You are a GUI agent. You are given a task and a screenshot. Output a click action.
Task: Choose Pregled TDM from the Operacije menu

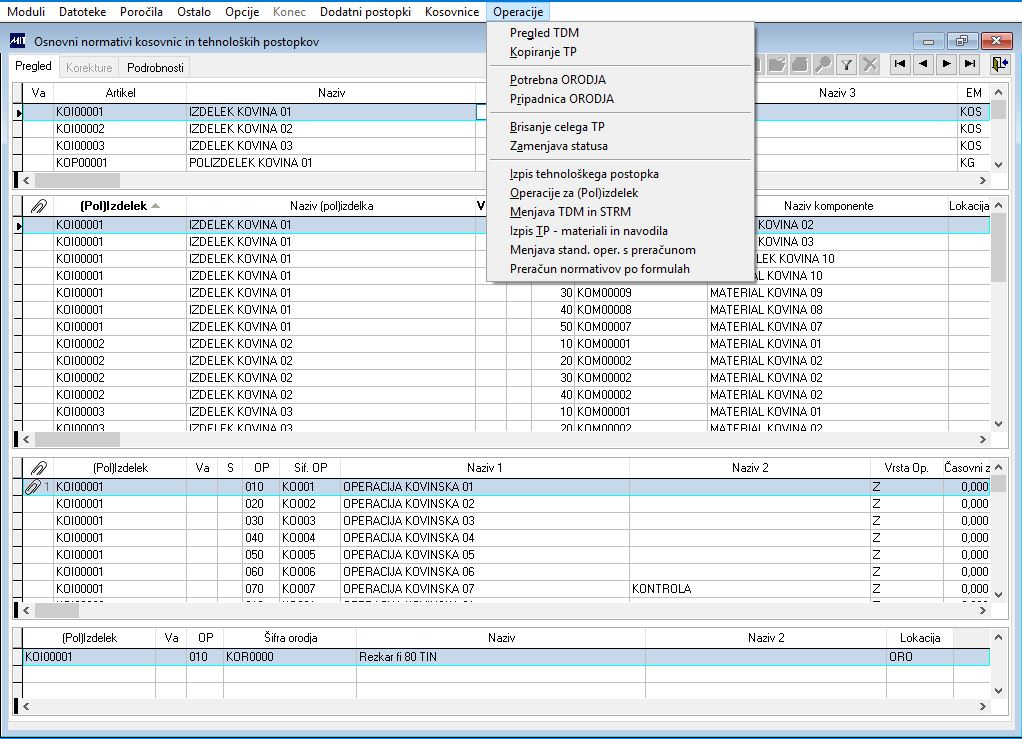[x=544, y=33]
